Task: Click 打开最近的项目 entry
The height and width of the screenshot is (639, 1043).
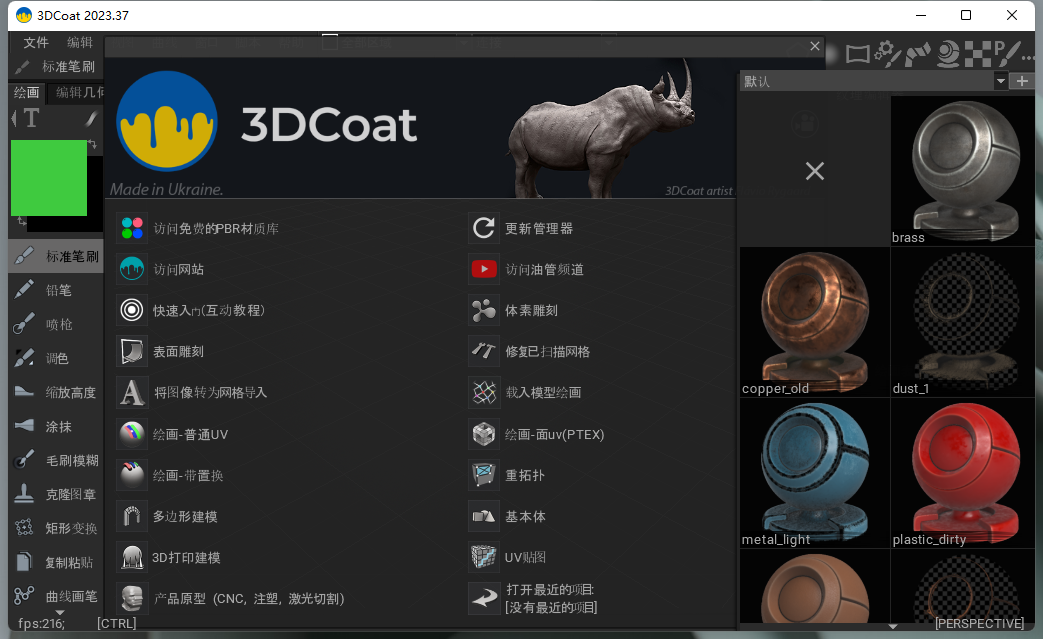Action: pyautogui.click(x=533, y=598)
